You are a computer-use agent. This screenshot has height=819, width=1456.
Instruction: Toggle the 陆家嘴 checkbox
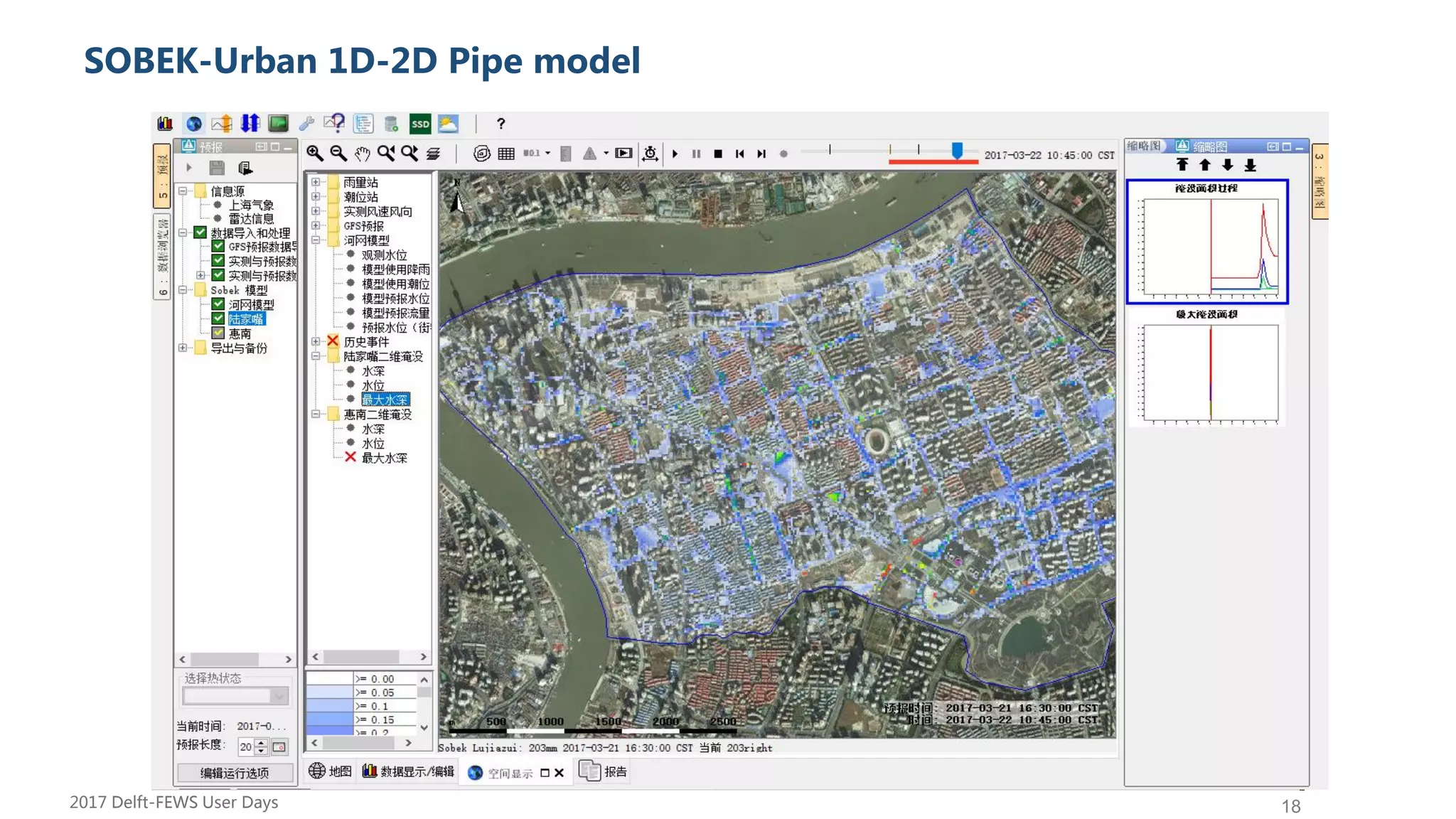218,318
